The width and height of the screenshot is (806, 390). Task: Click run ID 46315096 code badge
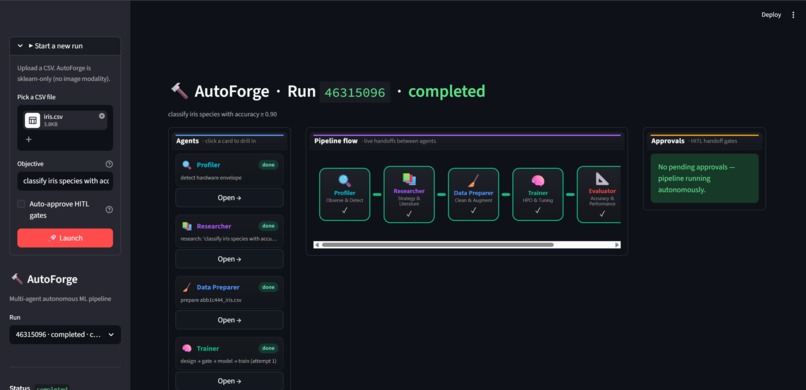355,92
